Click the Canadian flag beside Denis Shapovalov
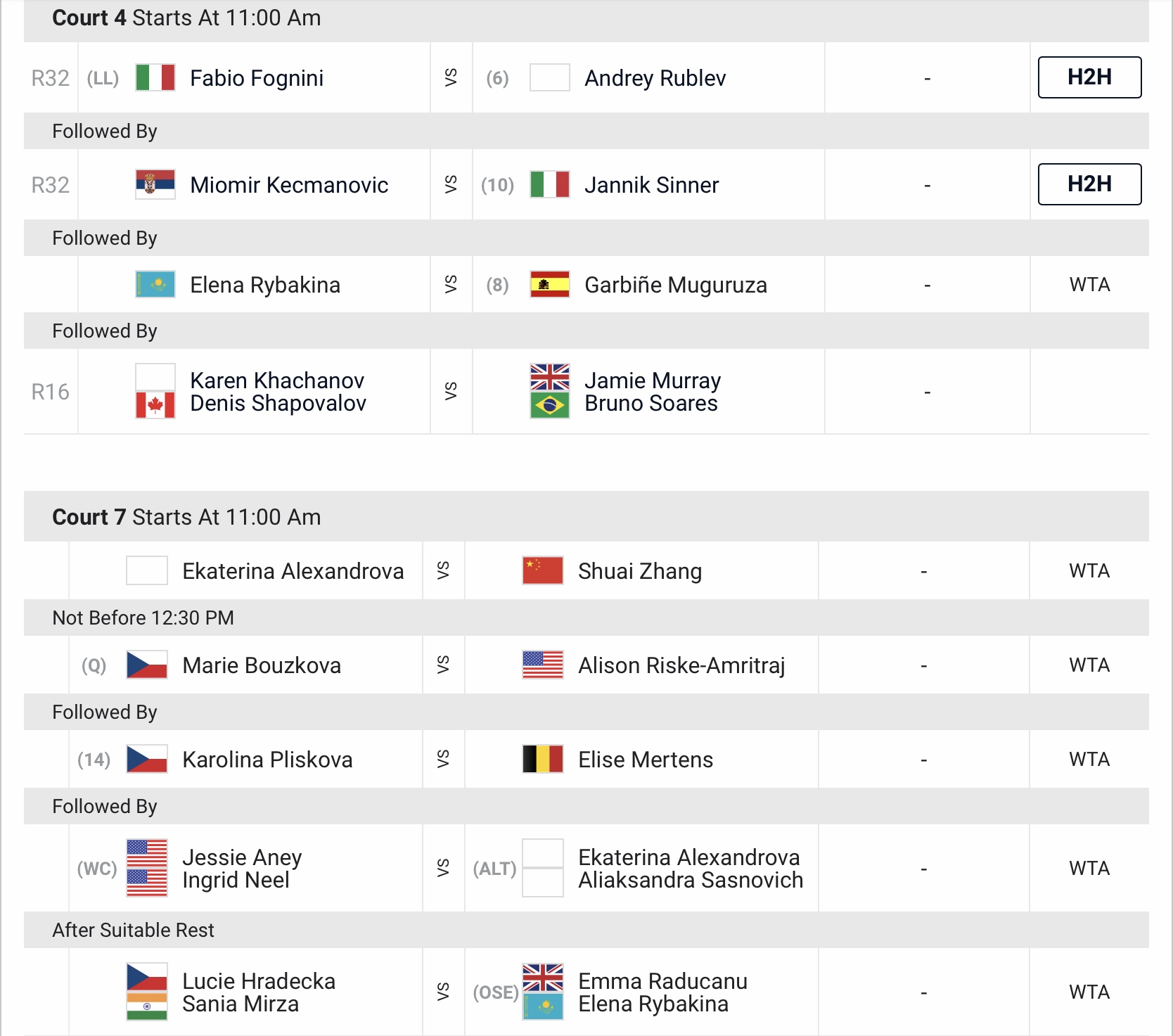Screen dimensions: 1173x1036 coord(155,405)
